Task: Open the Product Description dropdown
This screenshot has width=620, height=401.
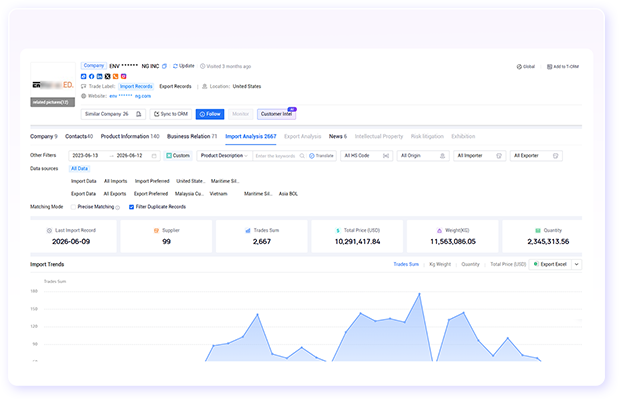Action: pos(224,156)
